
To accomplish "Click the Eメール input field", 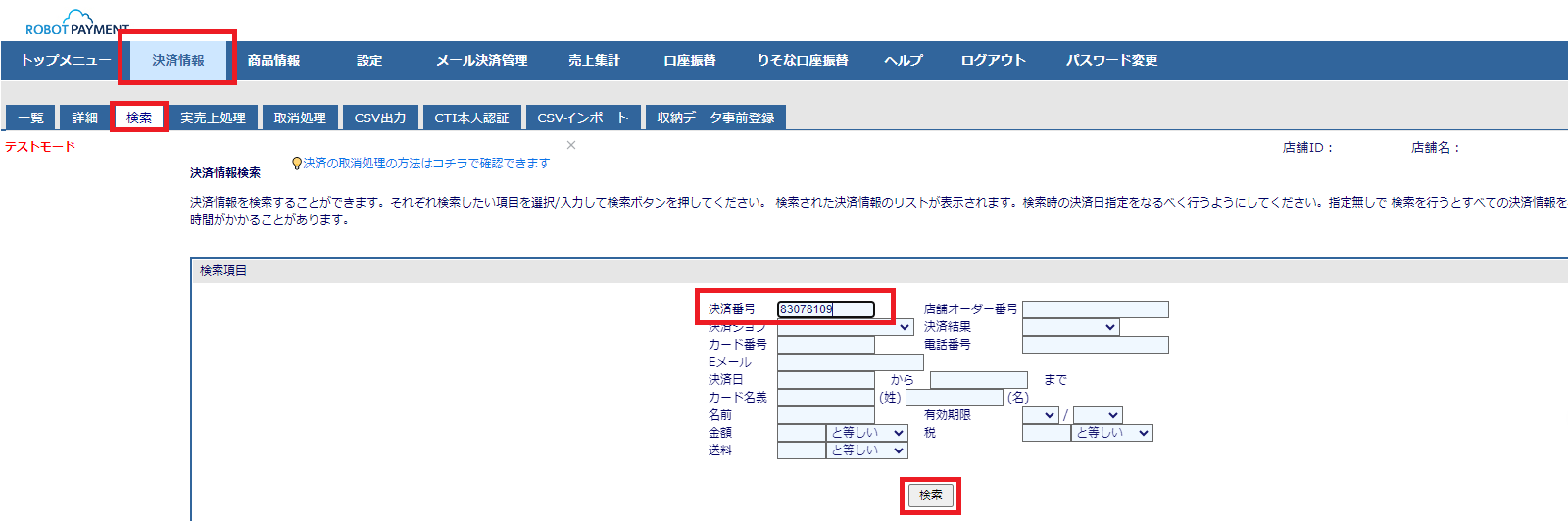I will 851,362.
